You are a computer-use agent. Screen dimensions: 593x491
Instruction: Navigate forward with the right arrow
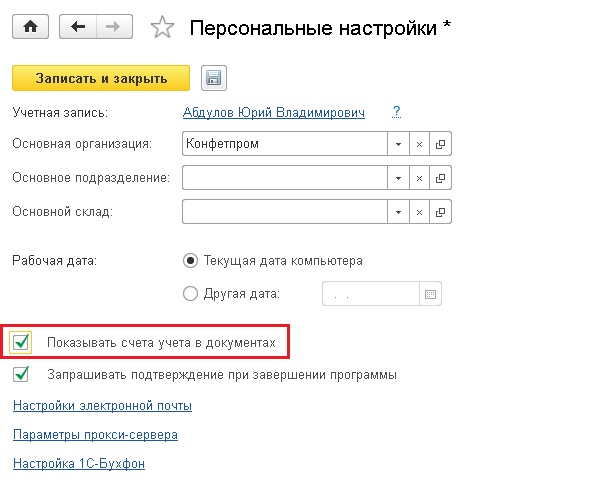[x=114, y=26]
